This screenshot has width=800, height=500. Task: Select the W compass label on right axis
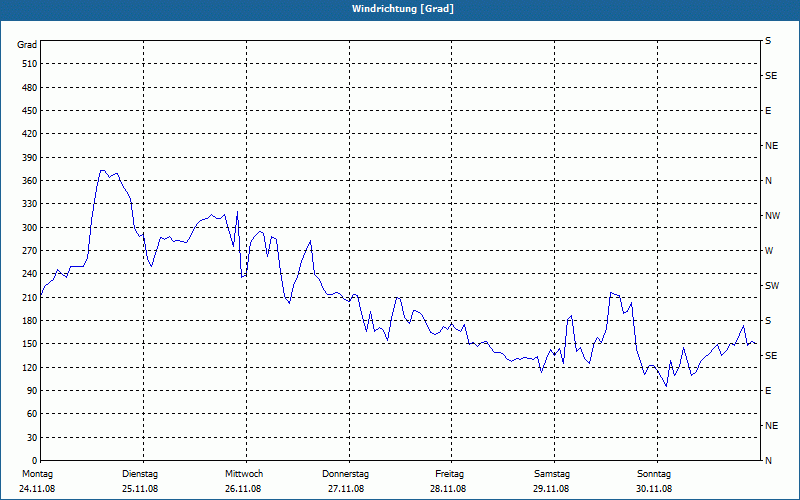[769, 251]
